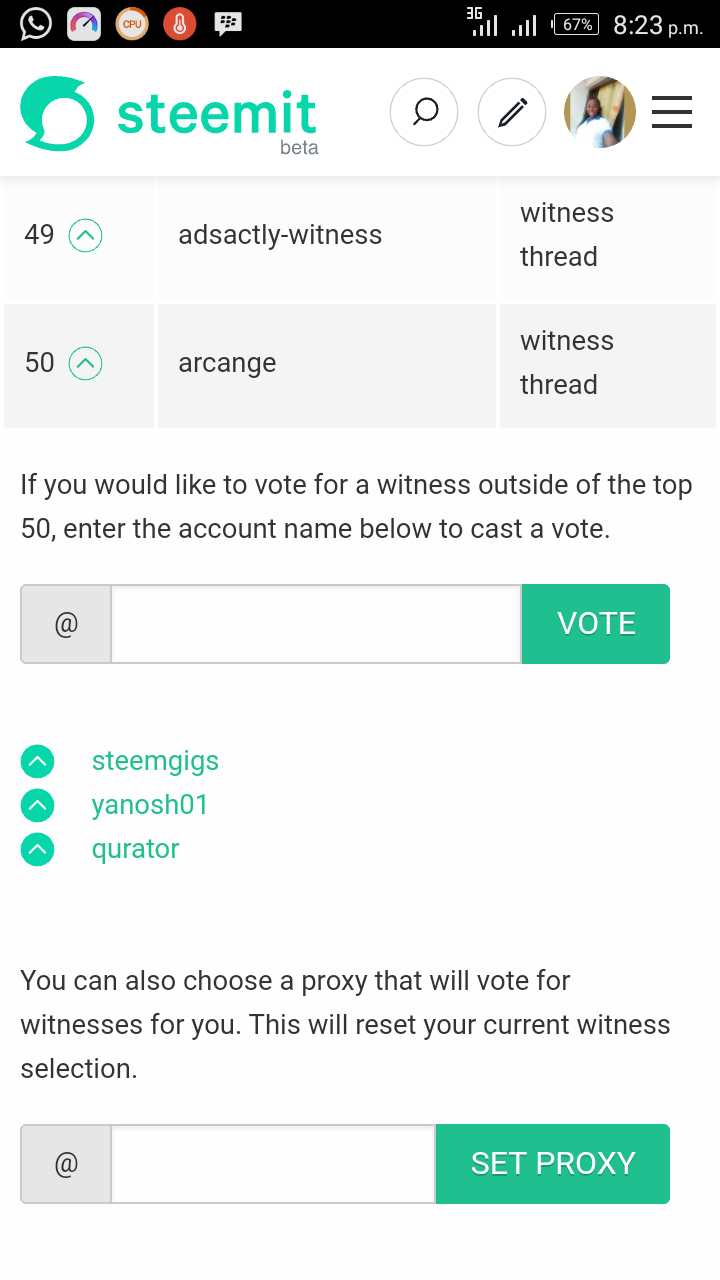Viewport: 720px width, 1280px height.
Task: Focus the proxy account name field
Action: click(x=273, y=1164)
